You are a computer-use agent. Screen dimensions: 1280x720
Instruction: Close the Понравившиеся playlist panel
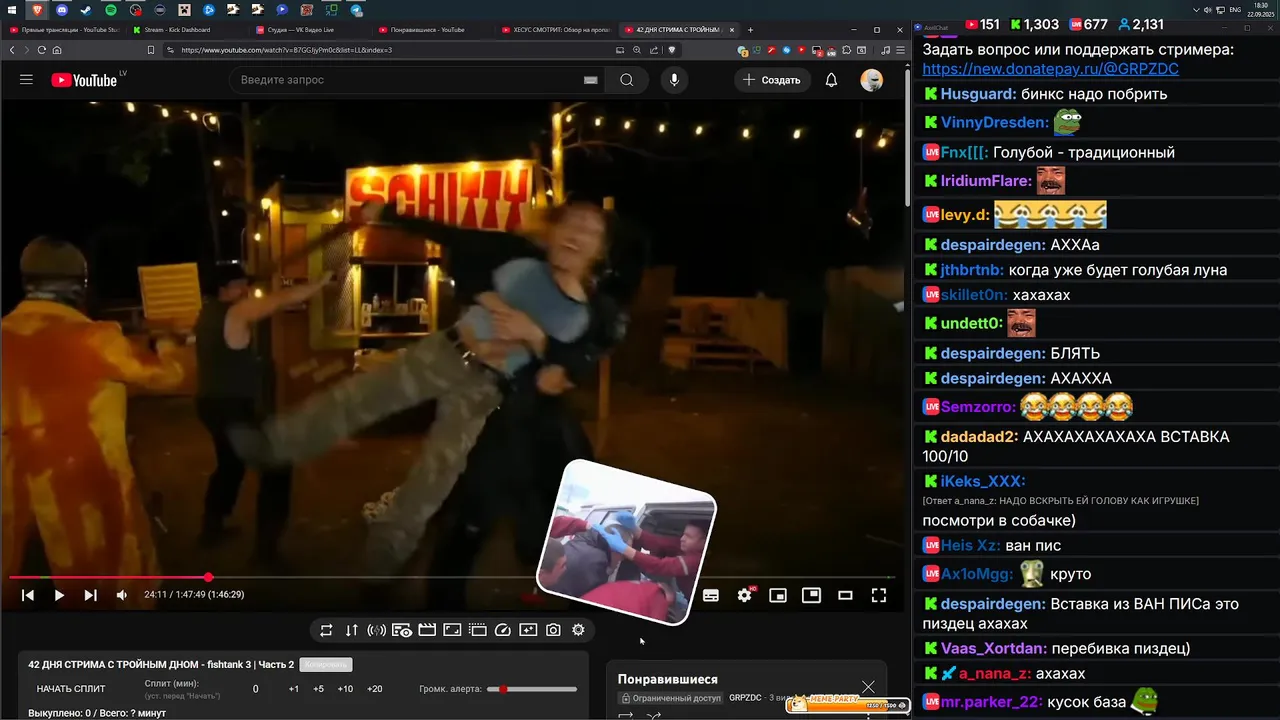pos(868,687)
